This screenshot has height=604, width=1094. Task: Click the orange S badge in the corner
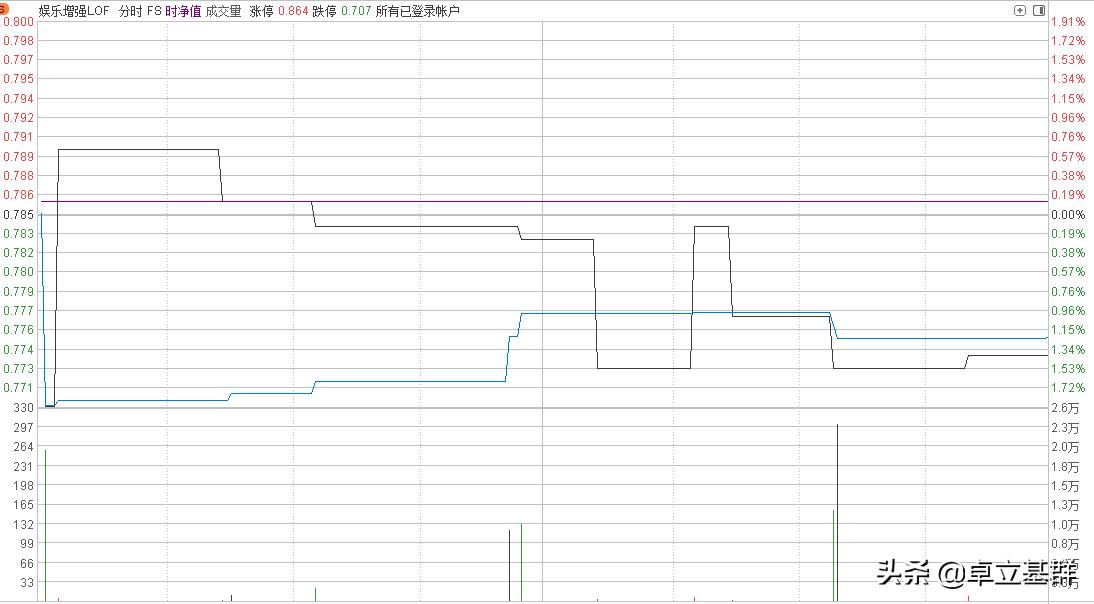click(x=3, y=9)
